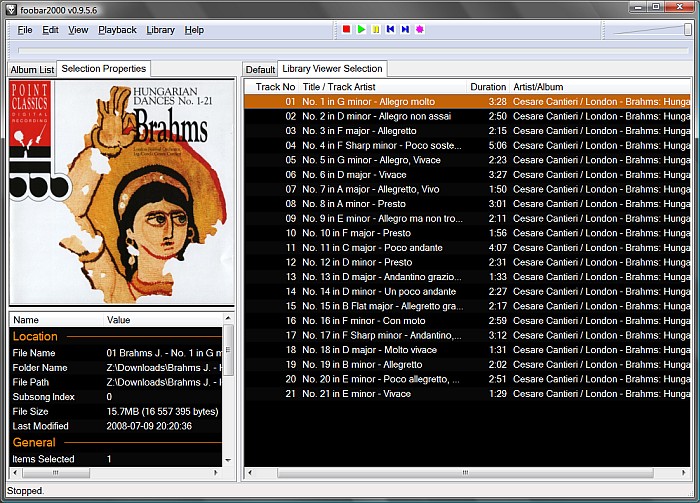Select track 15 No. 15 in B Flat major
The height and width of the screenshot is (503, 700).
pos(467,306)
